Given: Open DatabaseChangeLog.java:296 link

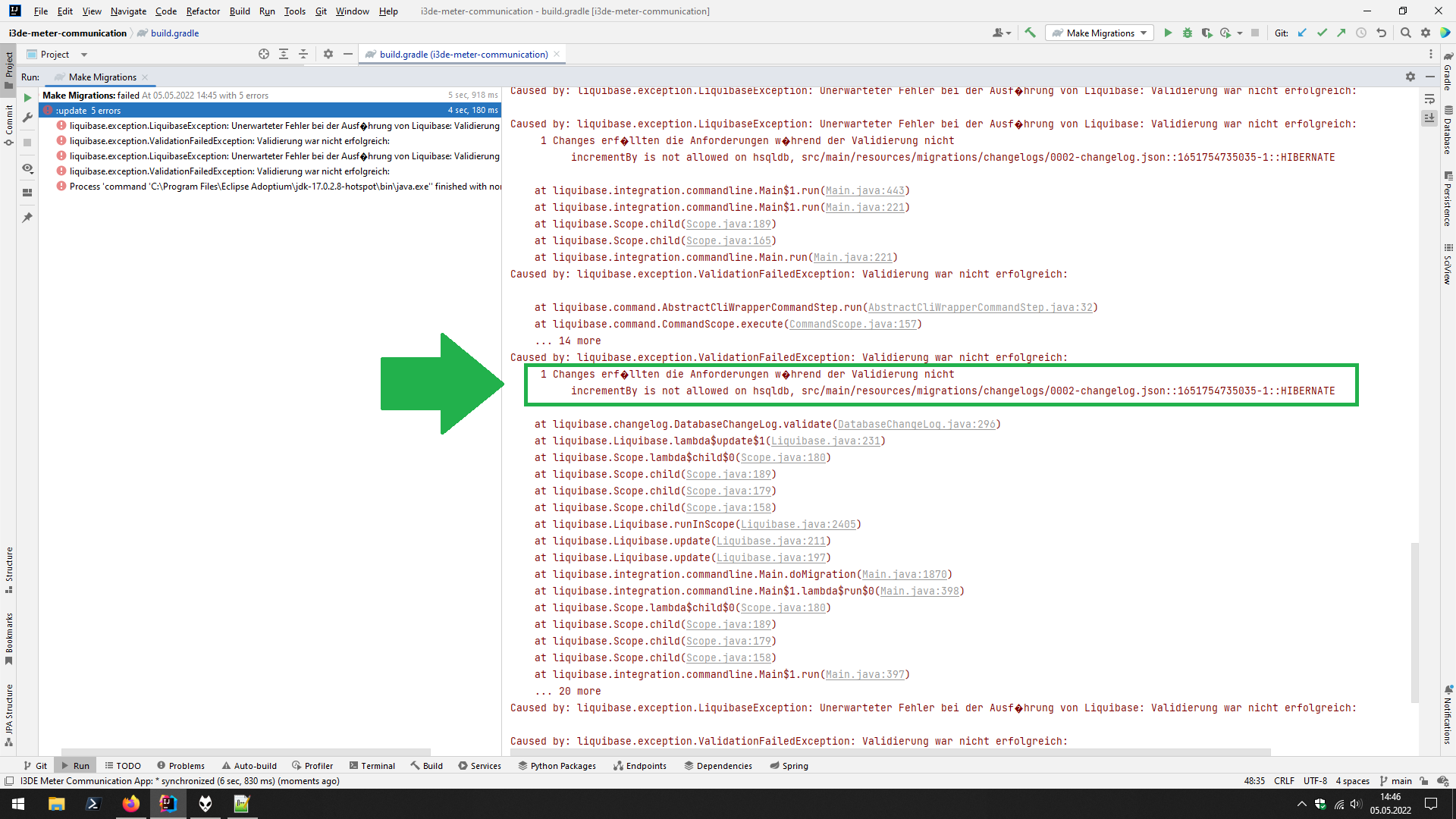Looking at the screenshot, I should coord(916,424).
